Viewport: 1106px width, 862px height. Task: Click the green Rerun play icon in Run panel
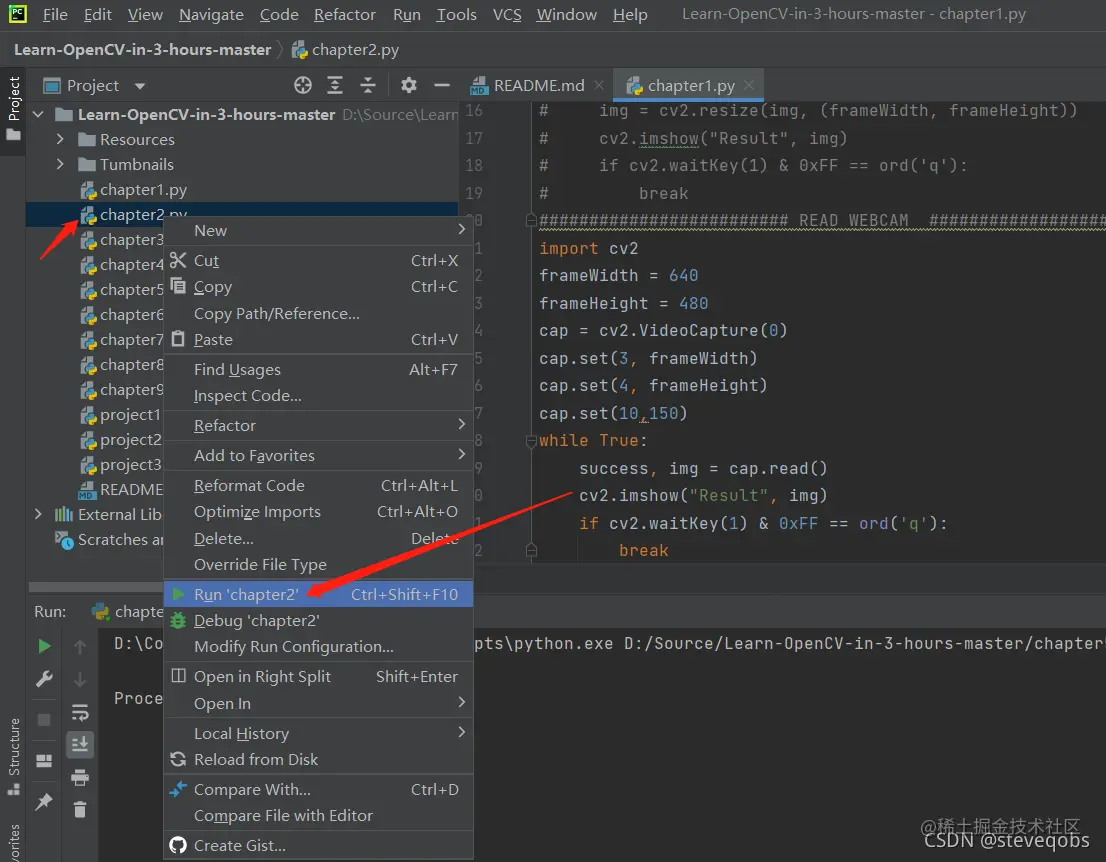click(44, 645)
